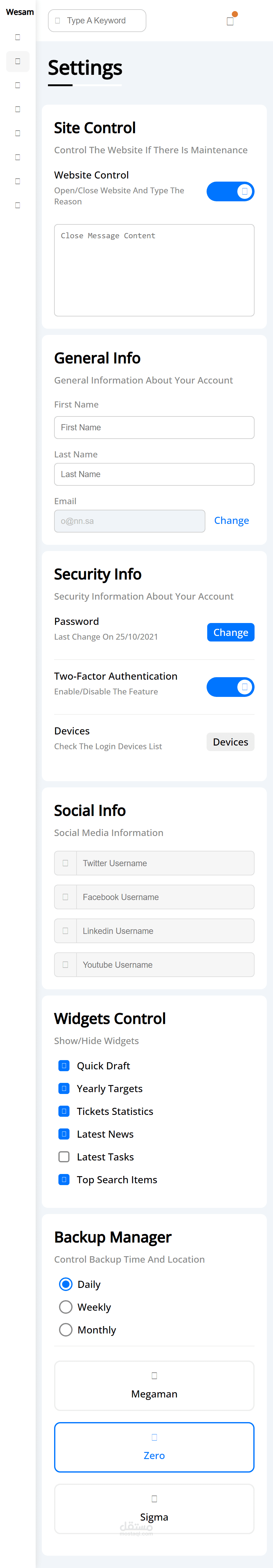Open the login Devices list button
This screenshot has height=1568, width=273.
[x=231, y=742]
